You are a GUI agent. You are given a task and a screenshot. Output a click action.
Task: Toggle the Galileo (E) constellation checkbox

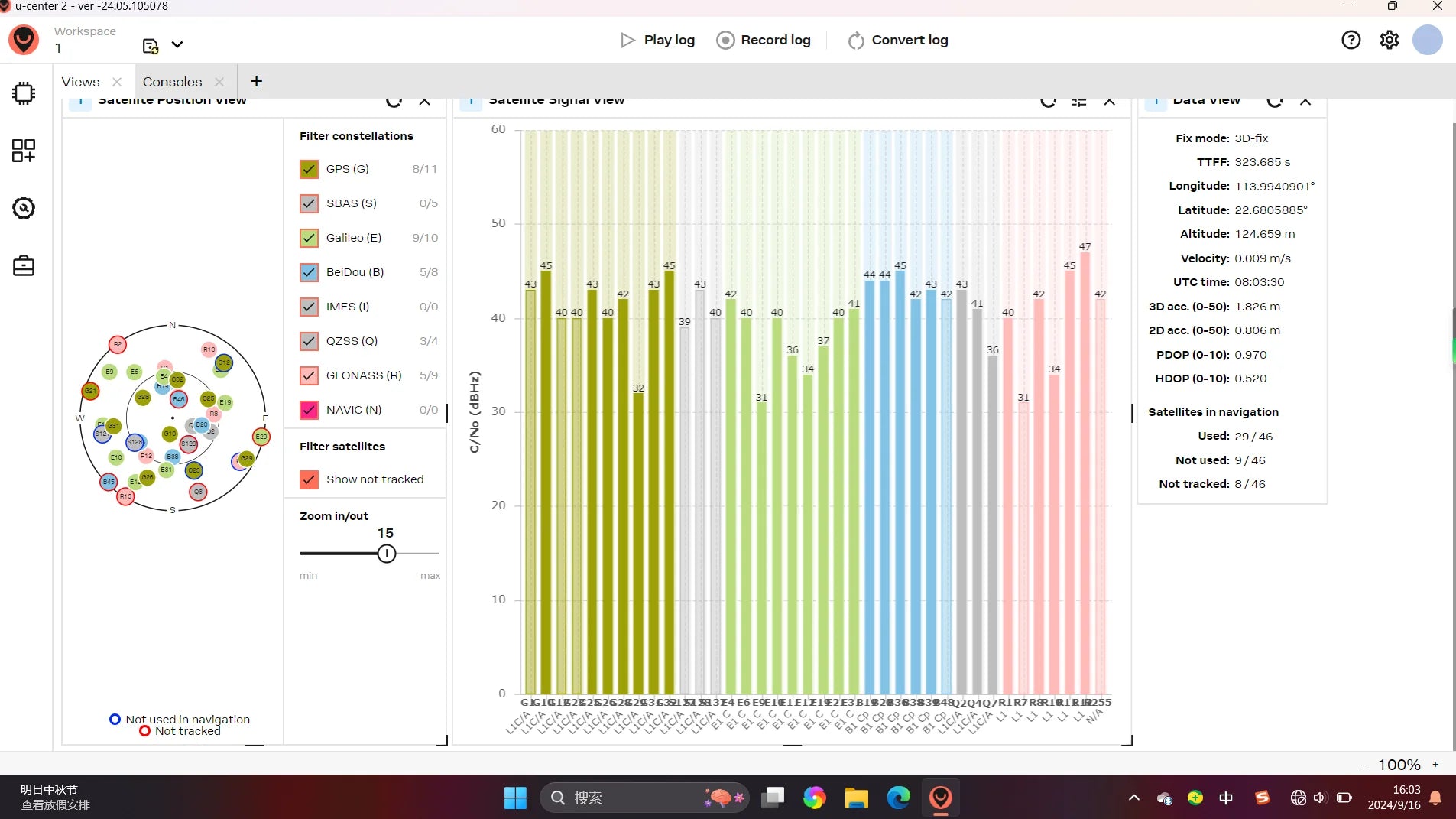309,238
